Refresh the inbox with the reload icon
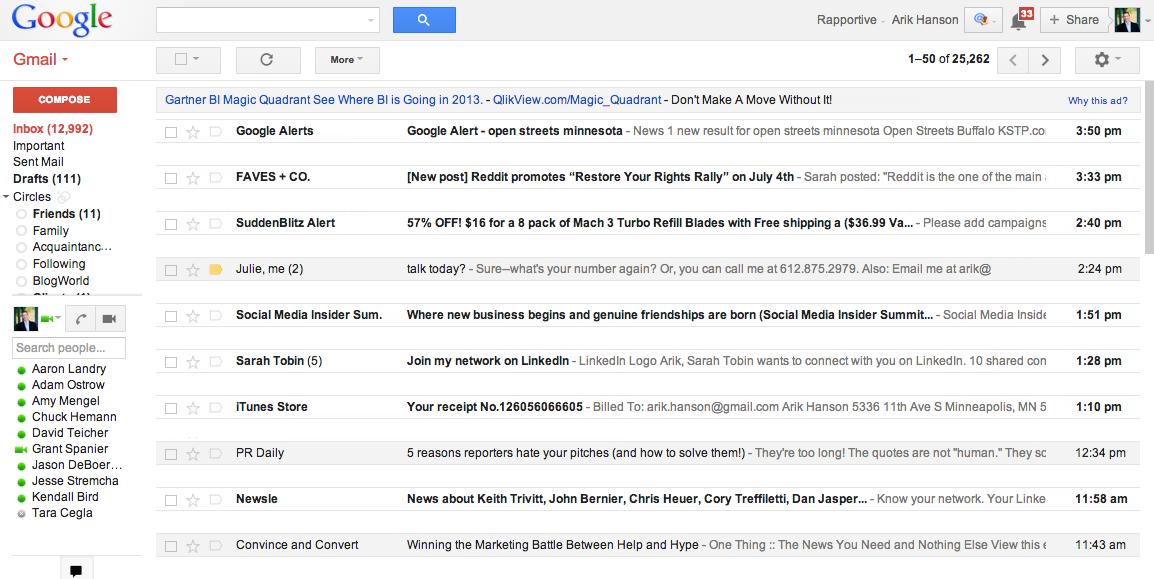The height and width of the screenshot is (579, 1154). pos(267,60)
